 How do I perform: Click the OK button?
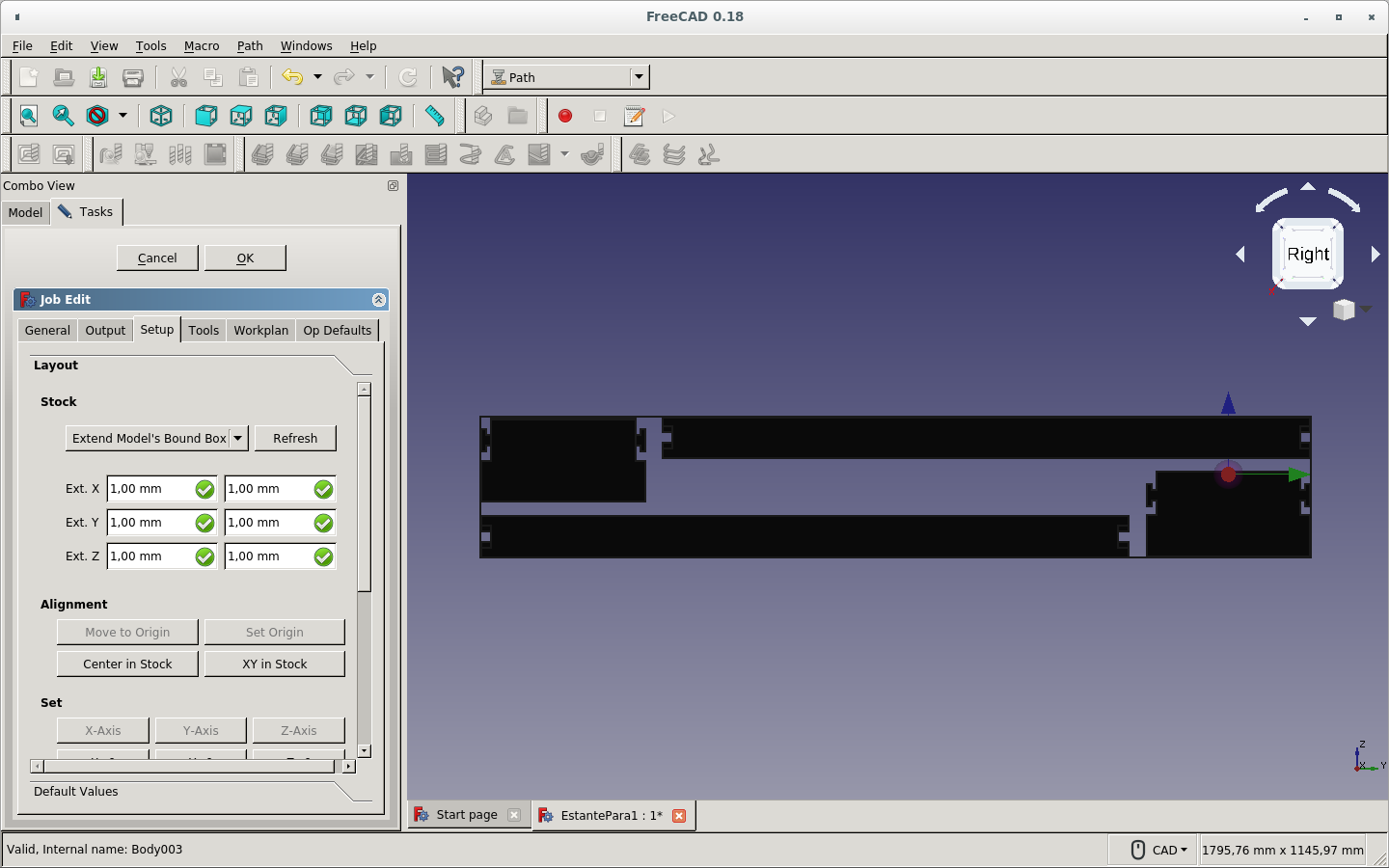245,258
